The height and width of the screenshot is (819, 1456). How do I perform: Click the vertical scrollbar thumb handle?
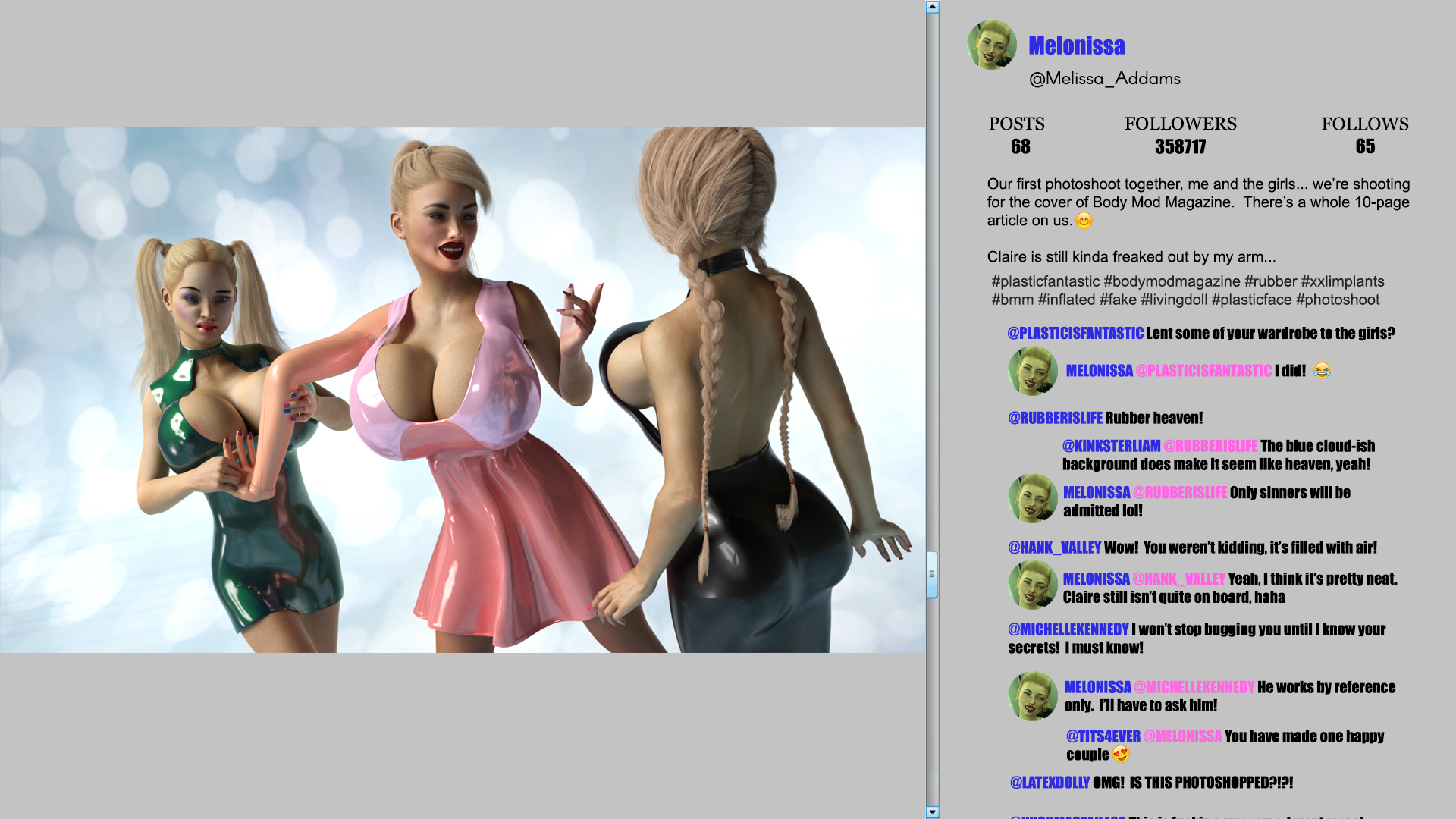point(933,574)
